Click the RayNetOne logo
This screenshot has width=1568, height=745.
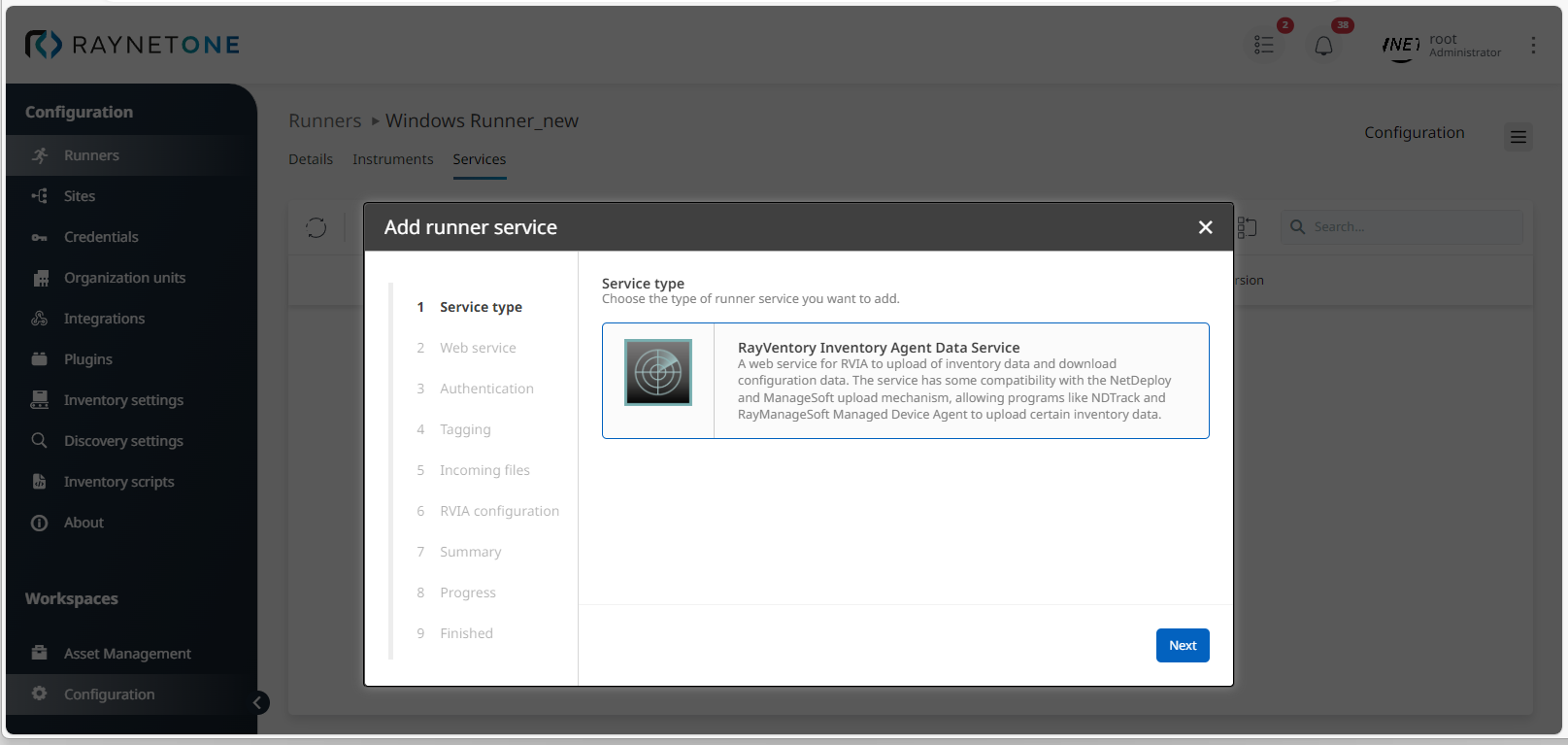click(x=132, y=45)
